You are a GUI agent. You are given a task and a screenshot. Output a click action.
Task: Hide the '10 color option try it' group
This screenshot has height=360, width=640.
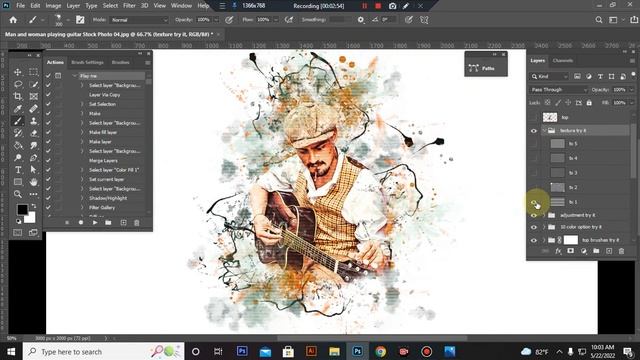coord(534,227)
